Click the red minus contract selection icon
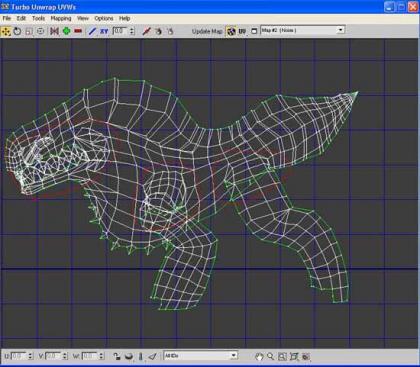This screenshot has width=420, height=367. coord(78,31)
